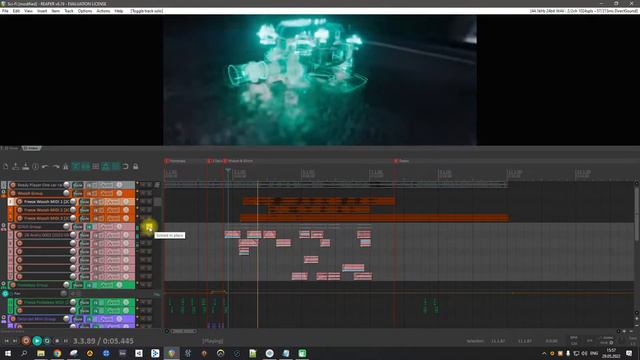Open the Actions menu
This screenshot has width=640, height=360.
click(103, 11)
